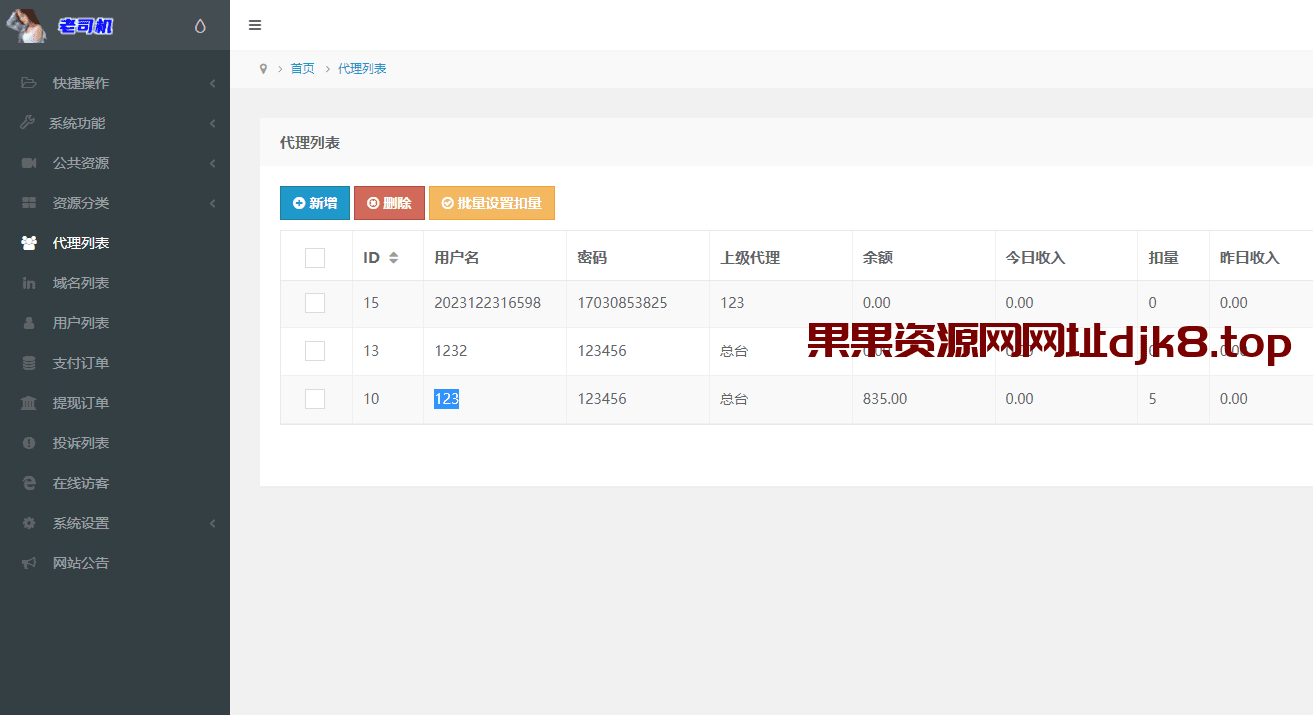The height and width of the screenshot is (715, 1313).
Task: Toggle the select-all checkbox in table header
Action: [315, 257]
